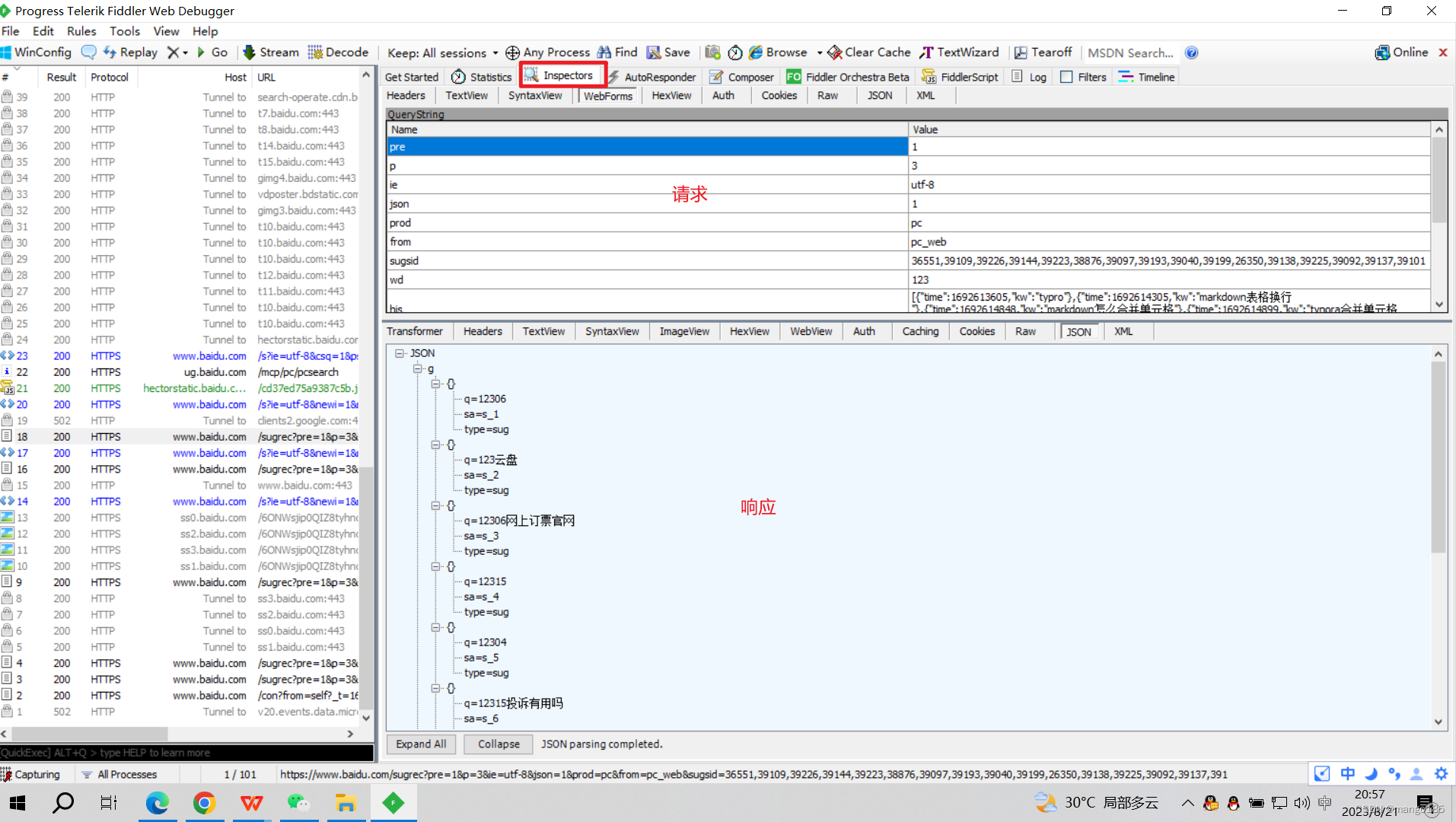Open the Browse button

click(778, 53)
